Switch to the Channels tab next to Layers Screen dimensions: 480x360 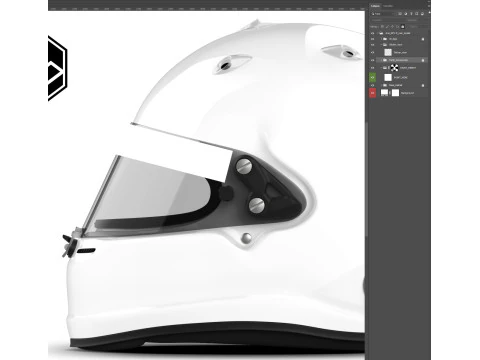coord(388,6)
